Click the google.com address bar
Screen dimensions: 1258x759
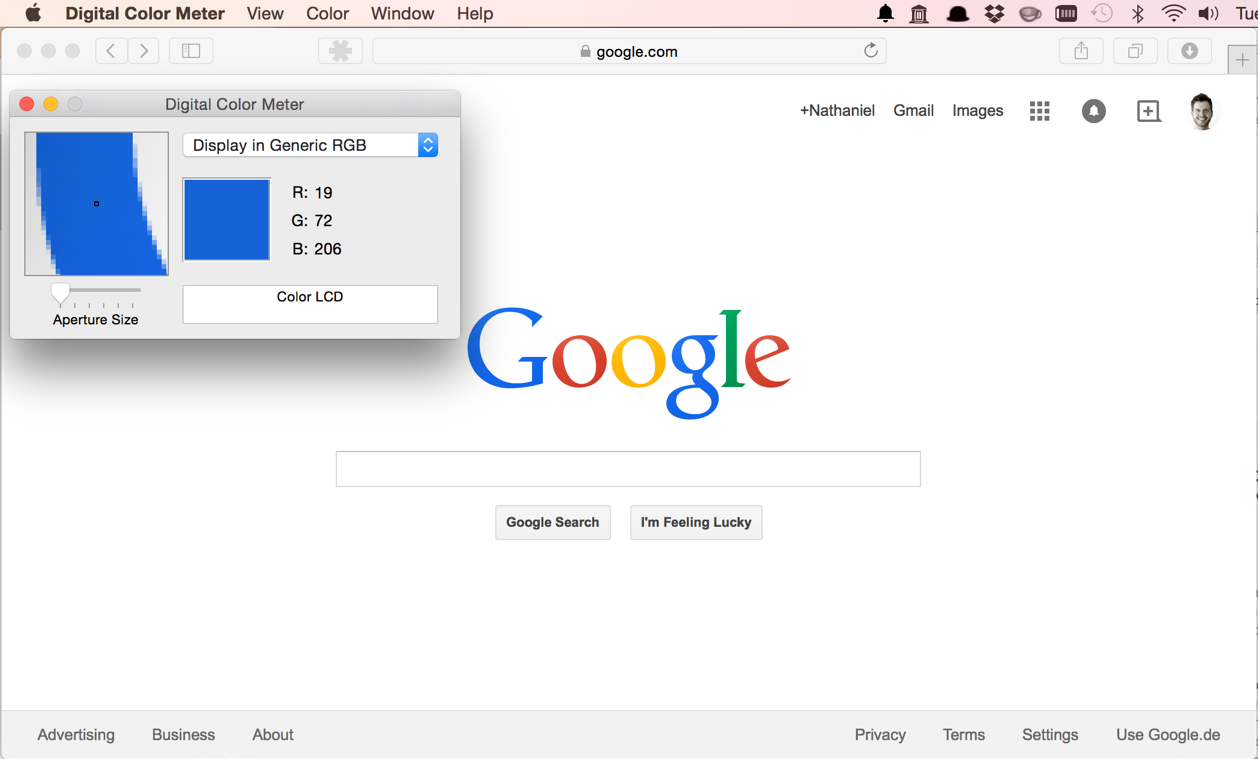(629, 51)
